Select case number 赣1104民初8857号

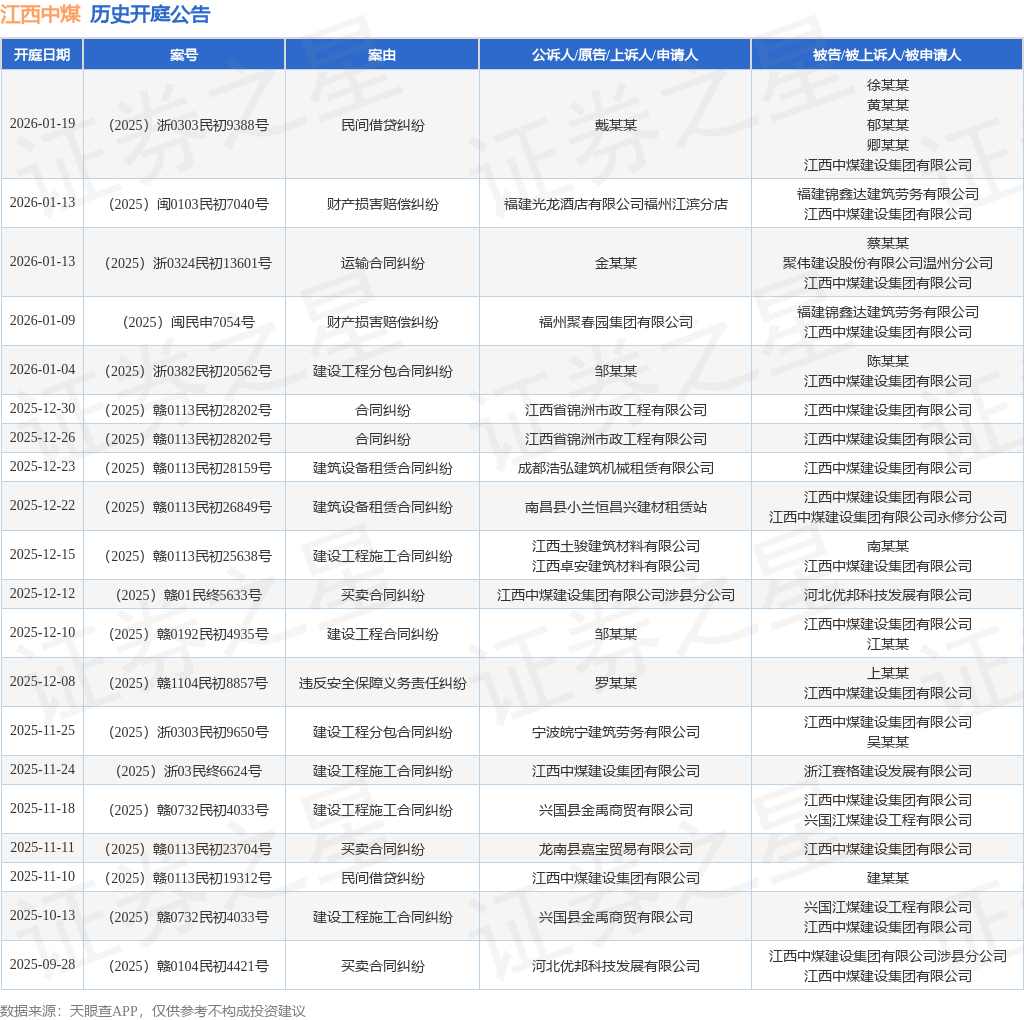188,683
